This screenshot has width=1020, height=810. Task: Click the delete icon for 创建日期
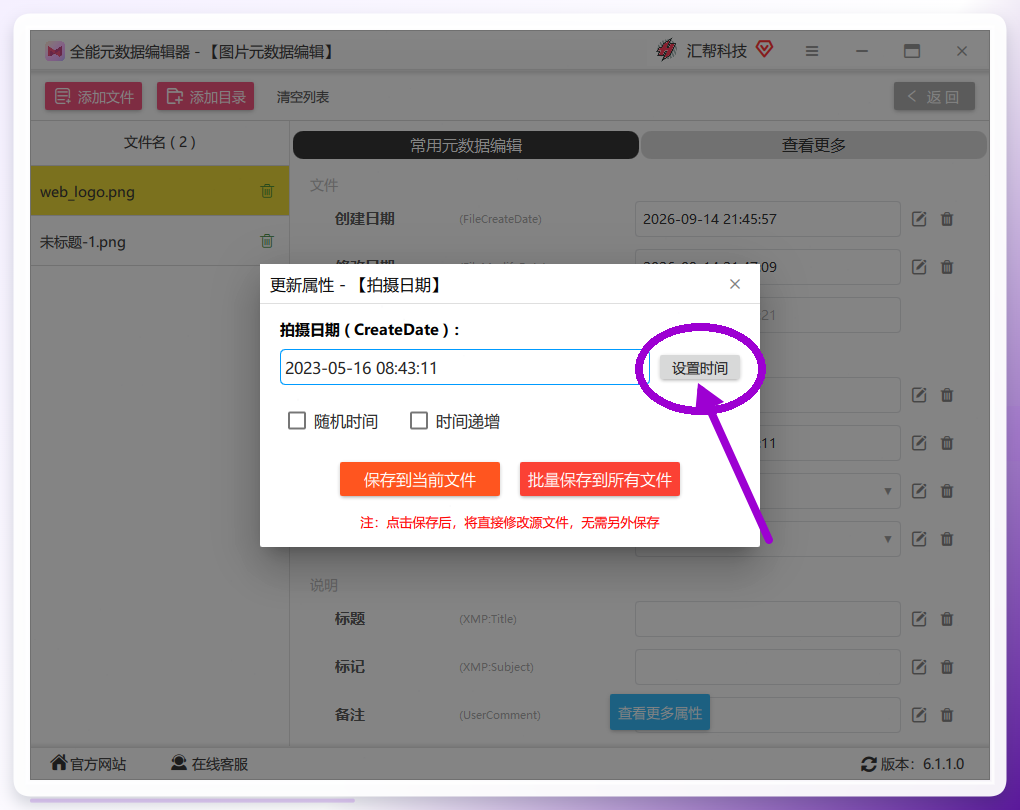[x=947, y=219]
